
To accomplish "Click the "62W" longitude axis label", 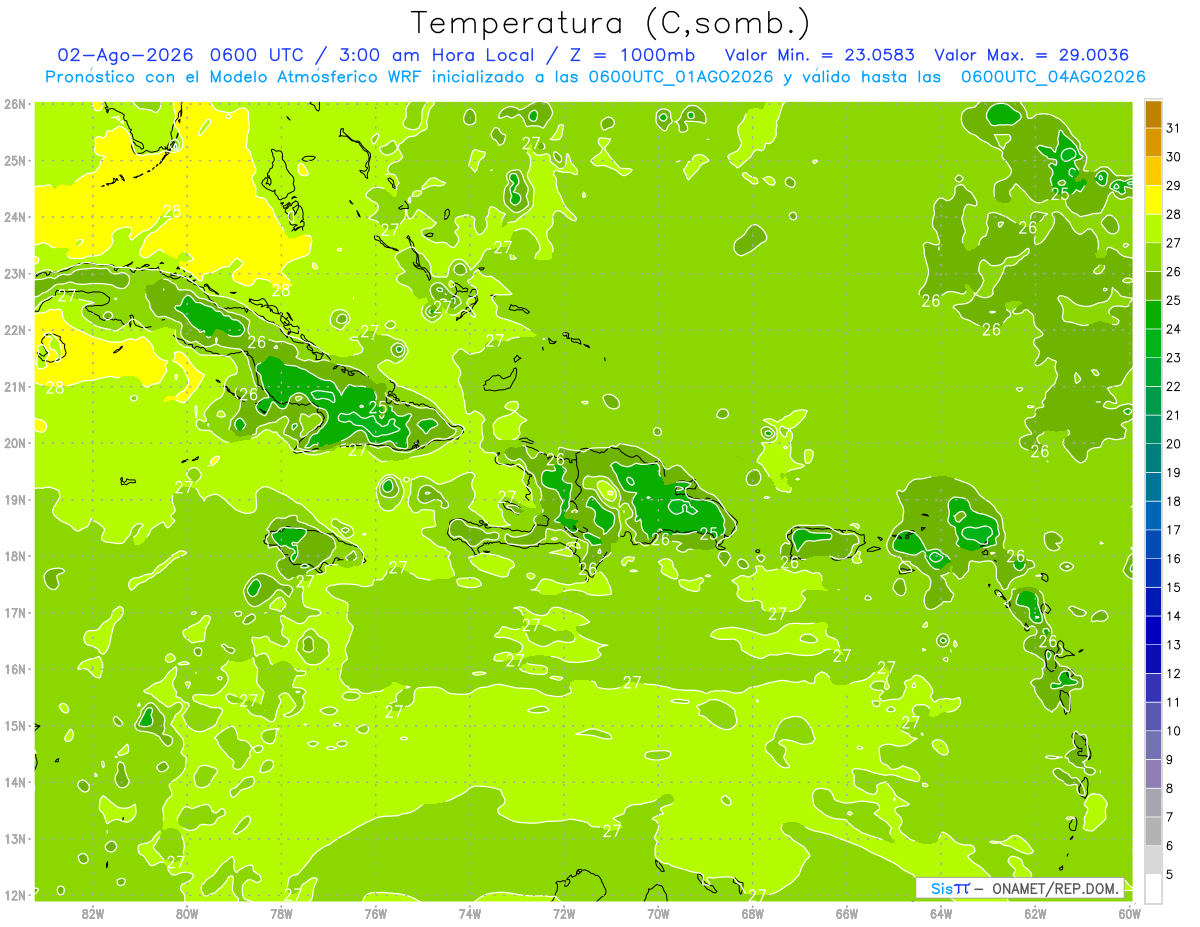I will 1036,913.
